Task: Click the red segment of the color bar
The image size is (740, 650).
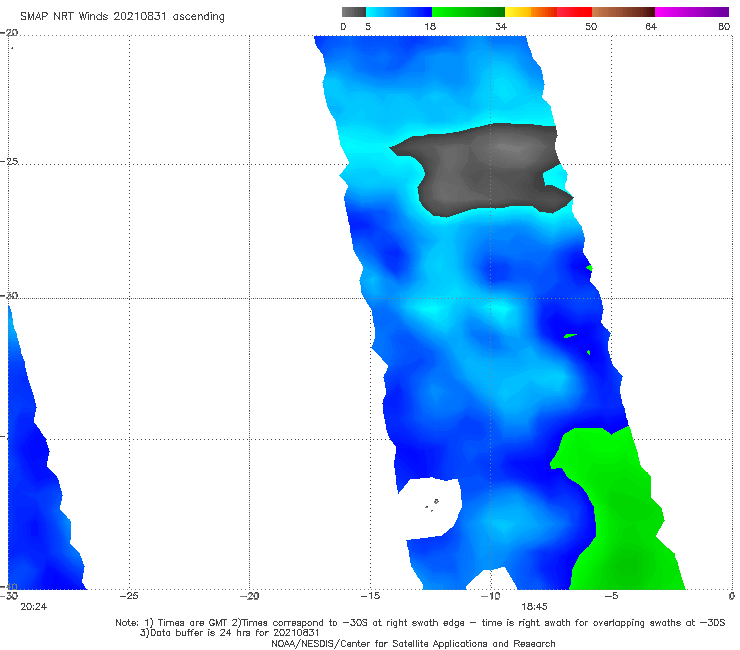Action: pos(574,12)
